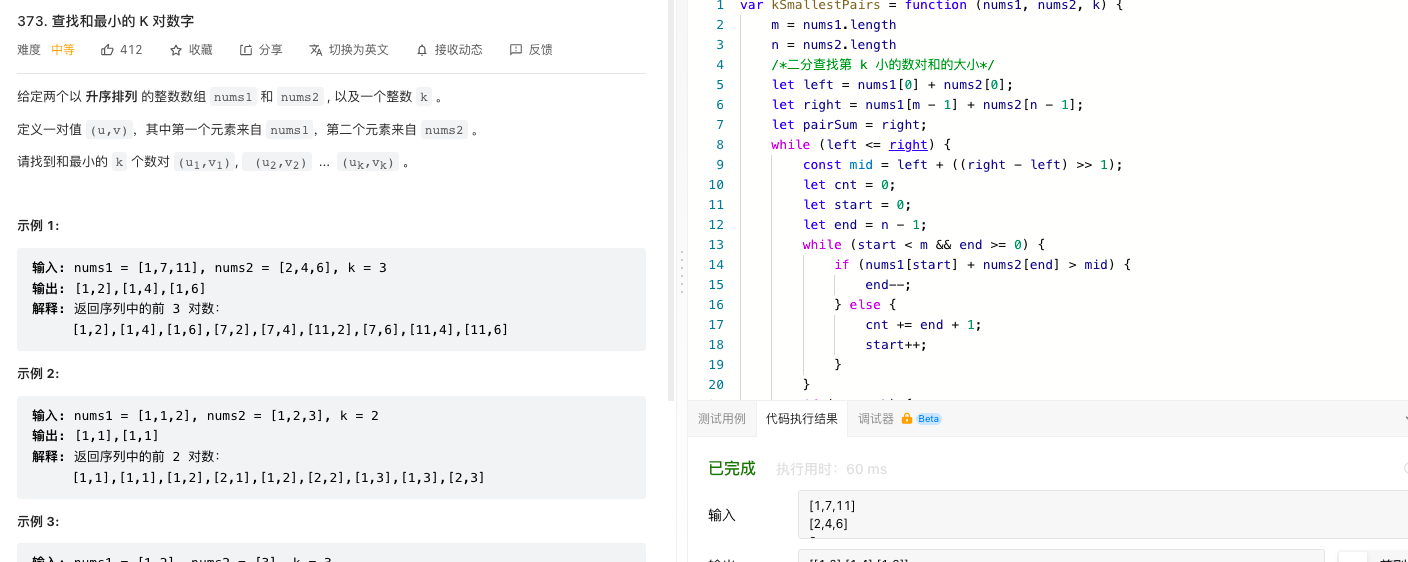This screenshot has height=562, width=1408.
Task: Like the problem with the thumbs-up icon
Action: pyautogui.click(x=107, y=50)
